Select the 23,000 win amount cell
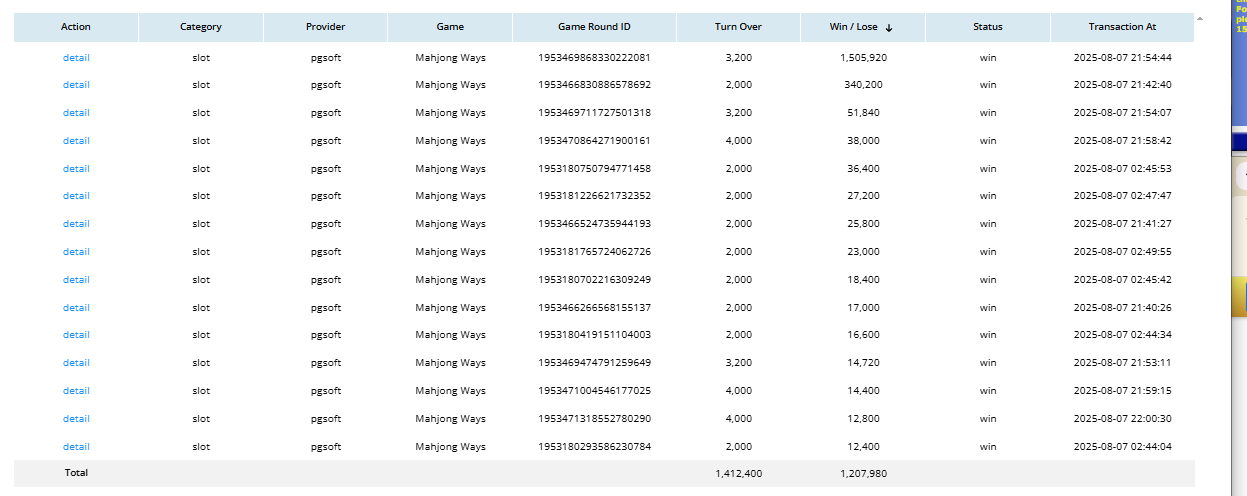Image resolution: width=1247 pixels, height=496 pixels. click(864, 252)
